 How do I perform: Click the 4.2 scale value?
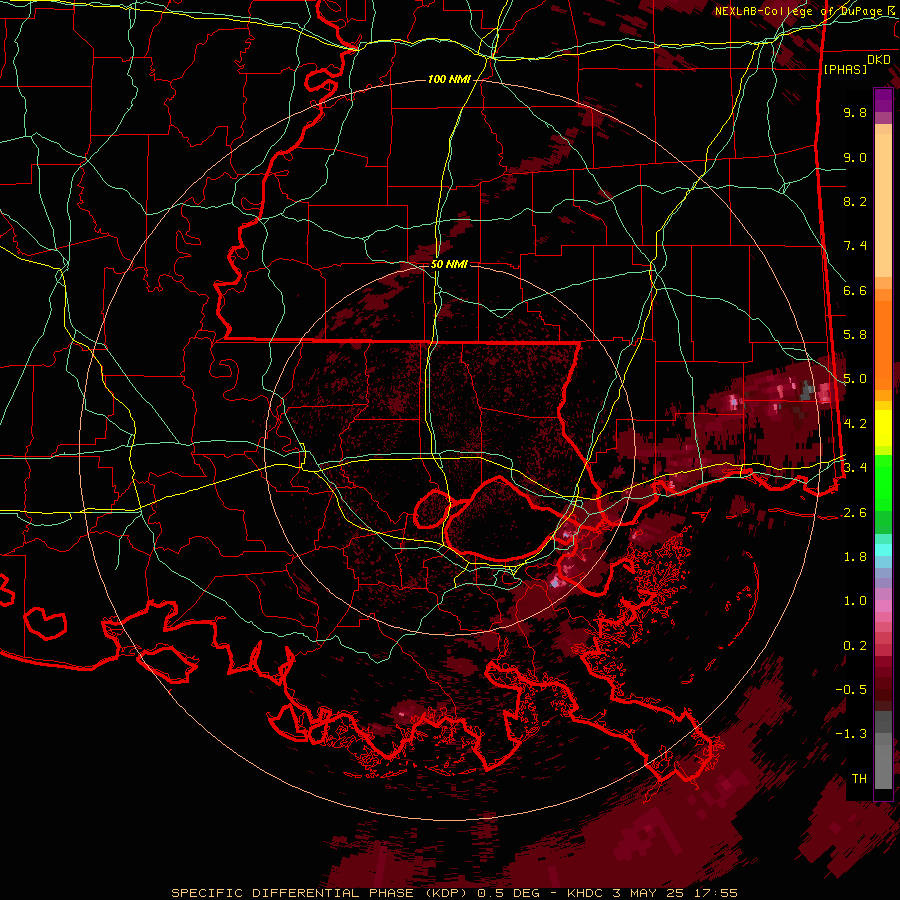[x=855, y=424]
